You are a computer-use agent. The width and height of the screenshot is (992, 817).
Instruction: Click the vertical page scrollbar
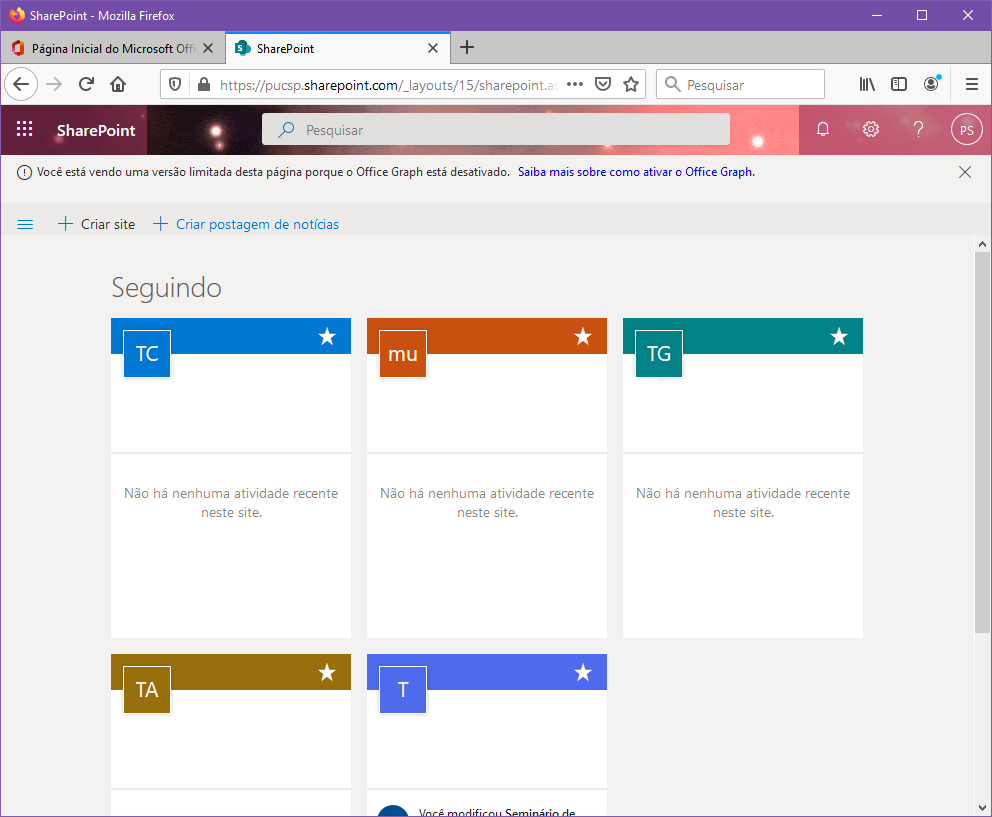click(x=982, y=440)
